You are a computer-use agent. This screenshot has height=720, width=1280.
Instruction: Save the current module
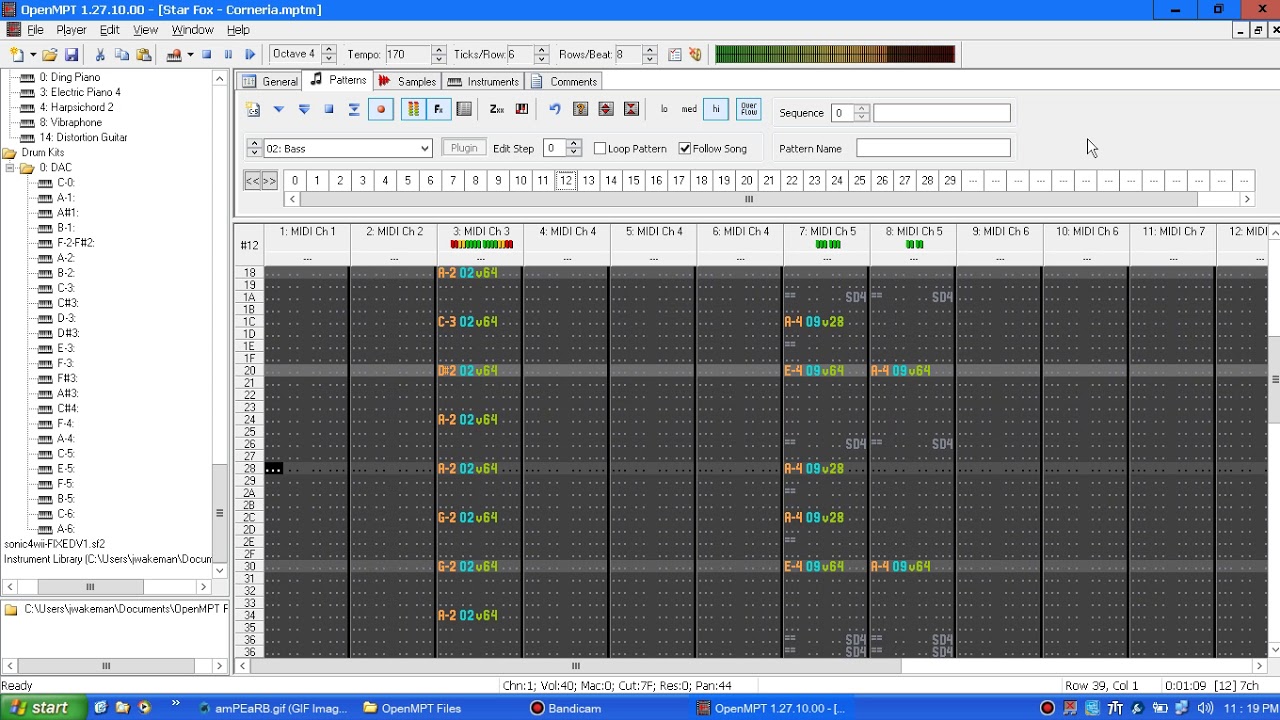(71, 55)
